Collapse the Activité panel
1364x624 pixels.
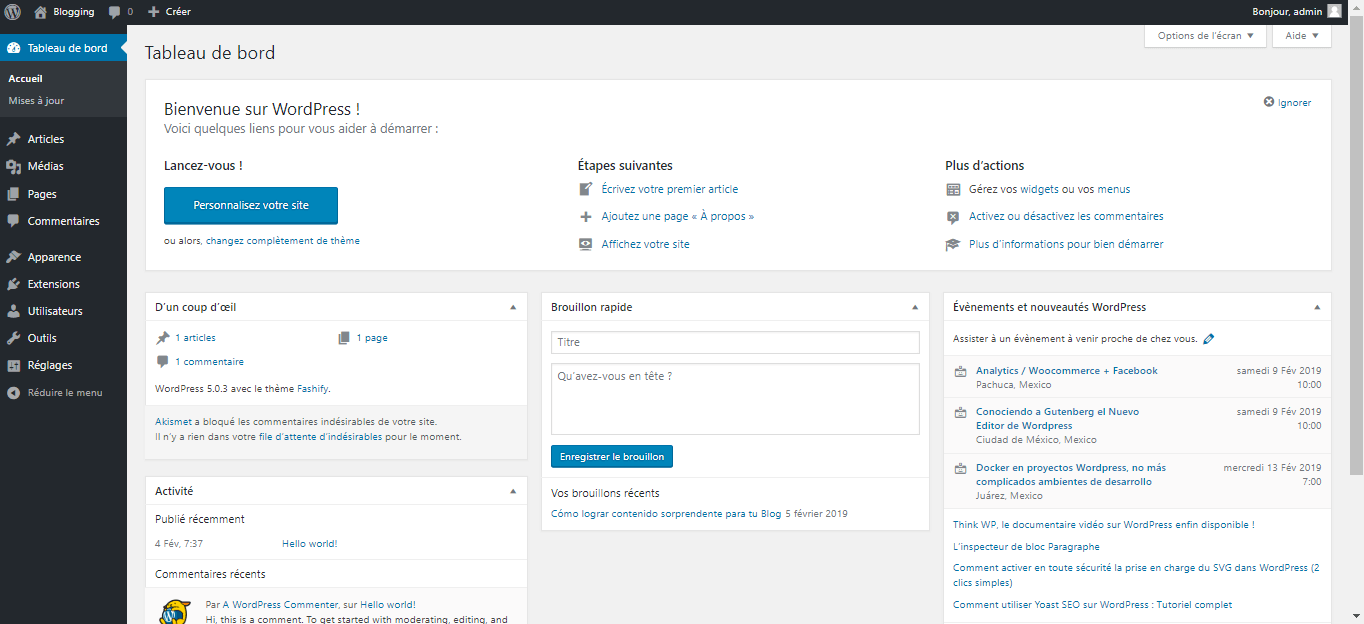(x=513, y=491)
